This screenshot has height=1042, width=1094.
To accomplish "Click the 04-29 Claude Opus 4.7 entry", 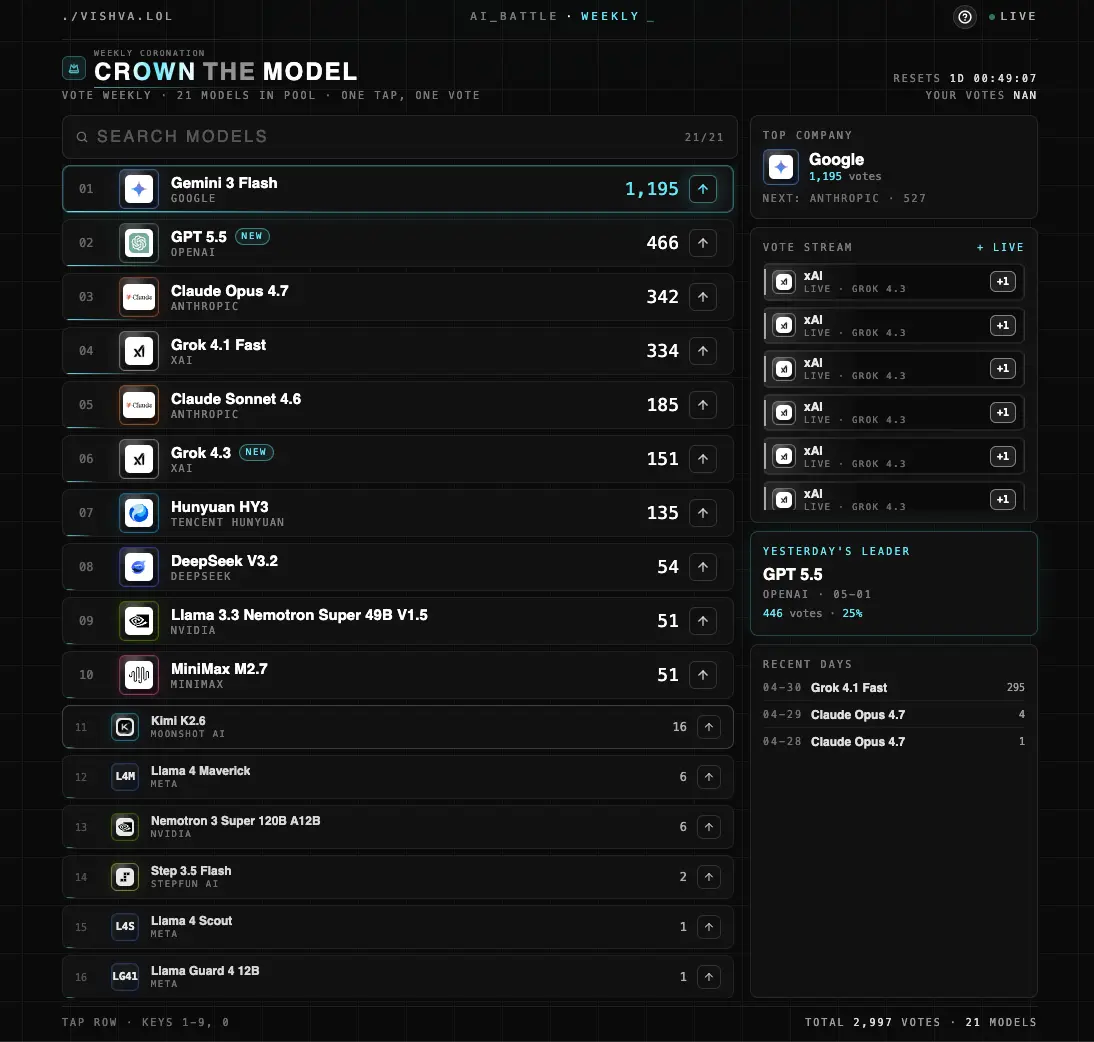I will (893, 715).
